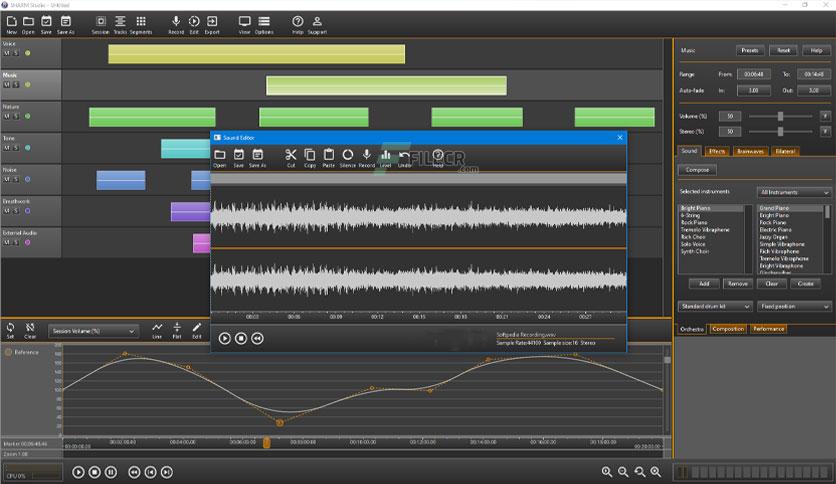Click the Add instrument button

704,284
